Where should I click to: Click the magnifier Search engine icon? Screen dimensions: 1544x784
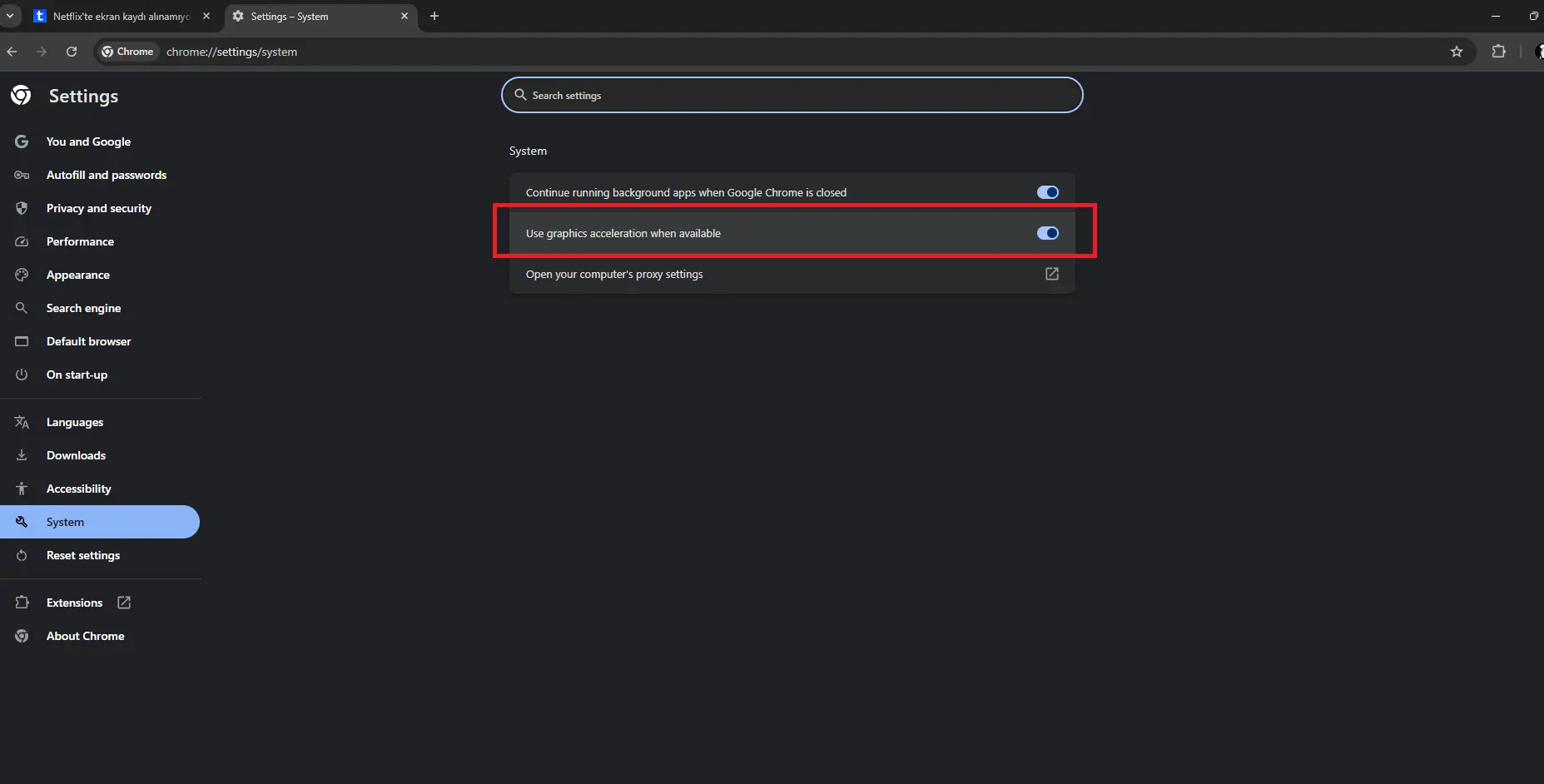tap(22, 308)
